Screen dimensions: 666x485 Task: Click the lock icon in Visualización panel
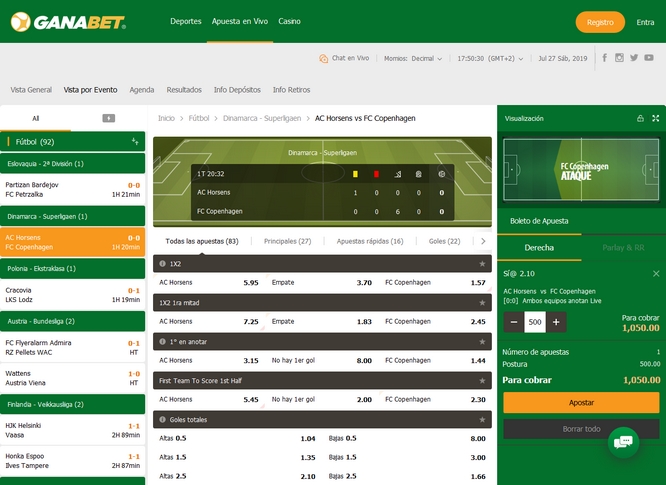click(640, 118)
